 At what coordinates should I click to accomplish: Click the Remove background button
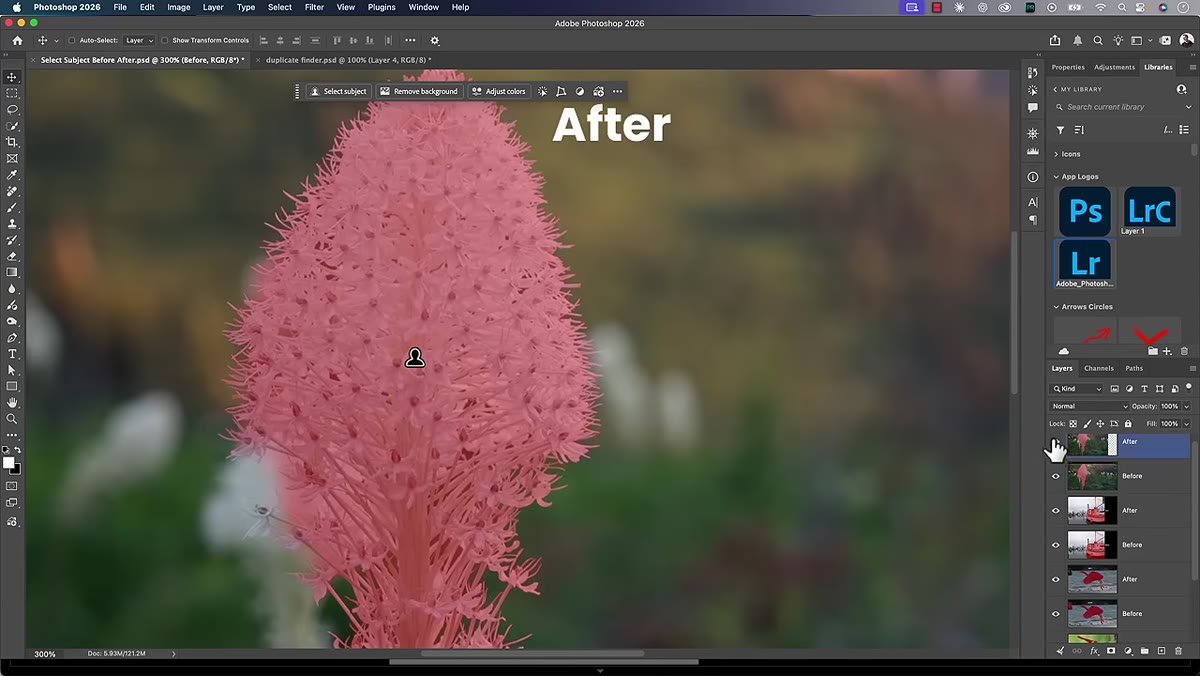point(418,91)
